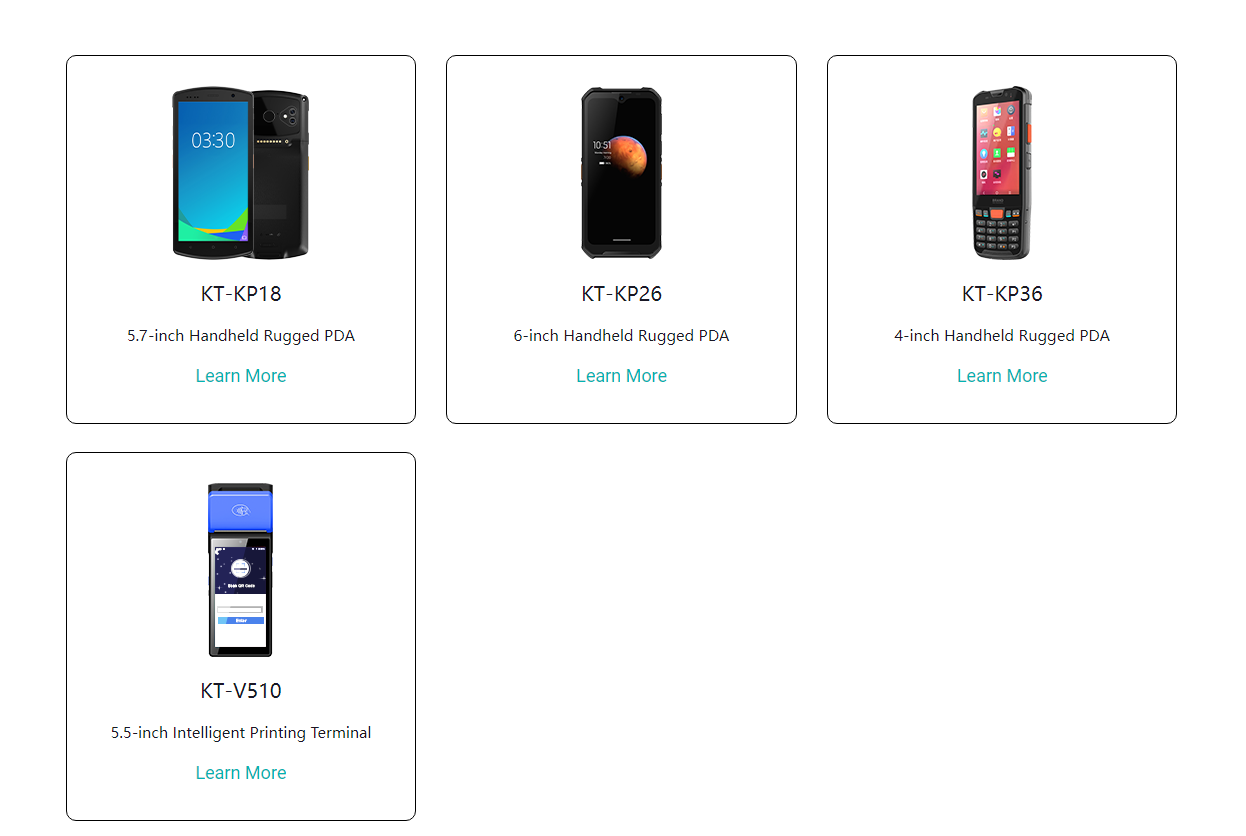1246x836 pixels.
Task: Open the KT-KP26 rugged phone image
Action: click(x=621, y=173)
